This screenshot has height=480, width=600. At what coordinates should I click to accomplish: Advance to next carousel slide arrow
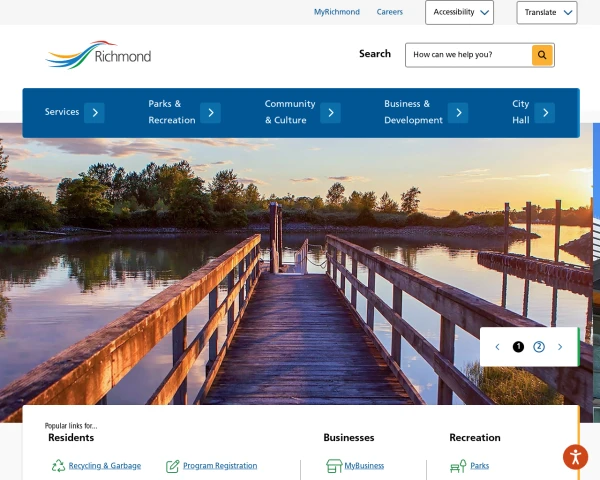click(560, 347)
